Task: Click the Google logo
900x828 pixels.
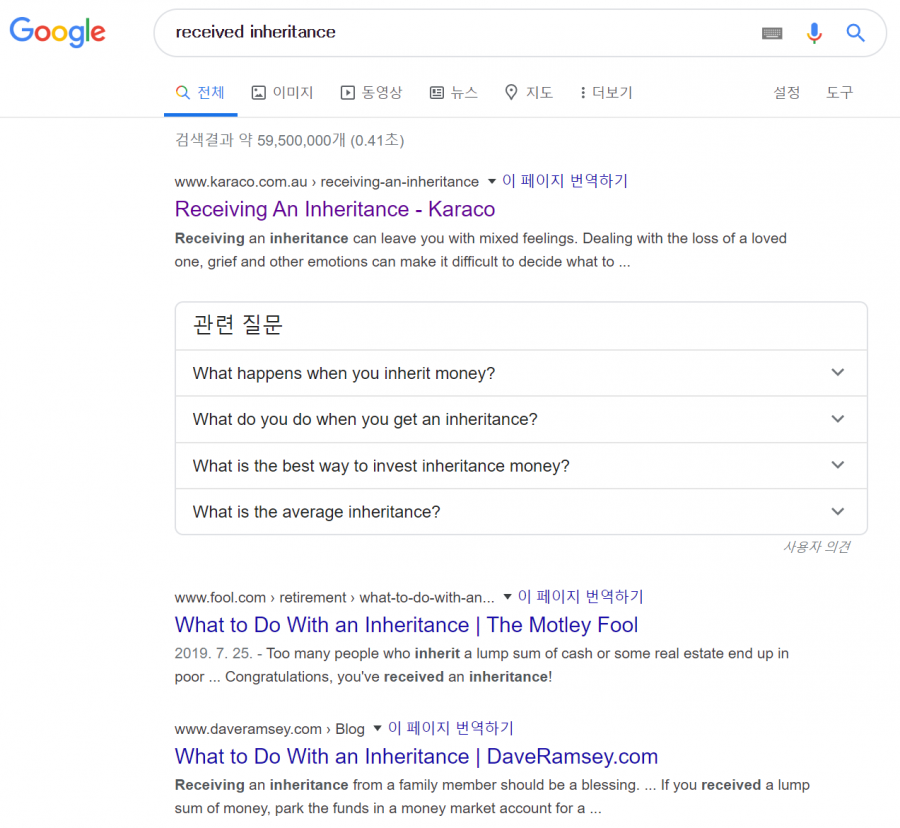Action: [57, 32]
